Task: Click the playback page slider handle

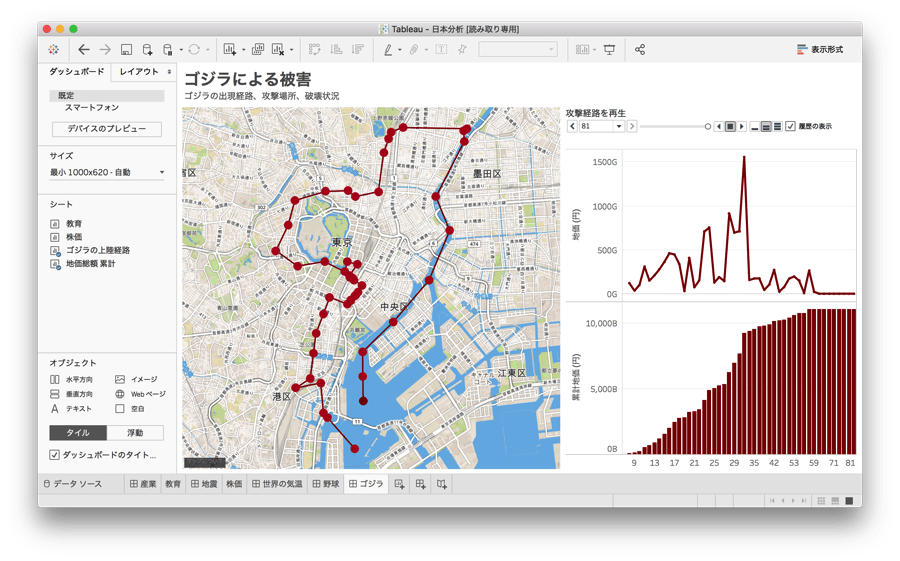Action: (x=708, y=127)
